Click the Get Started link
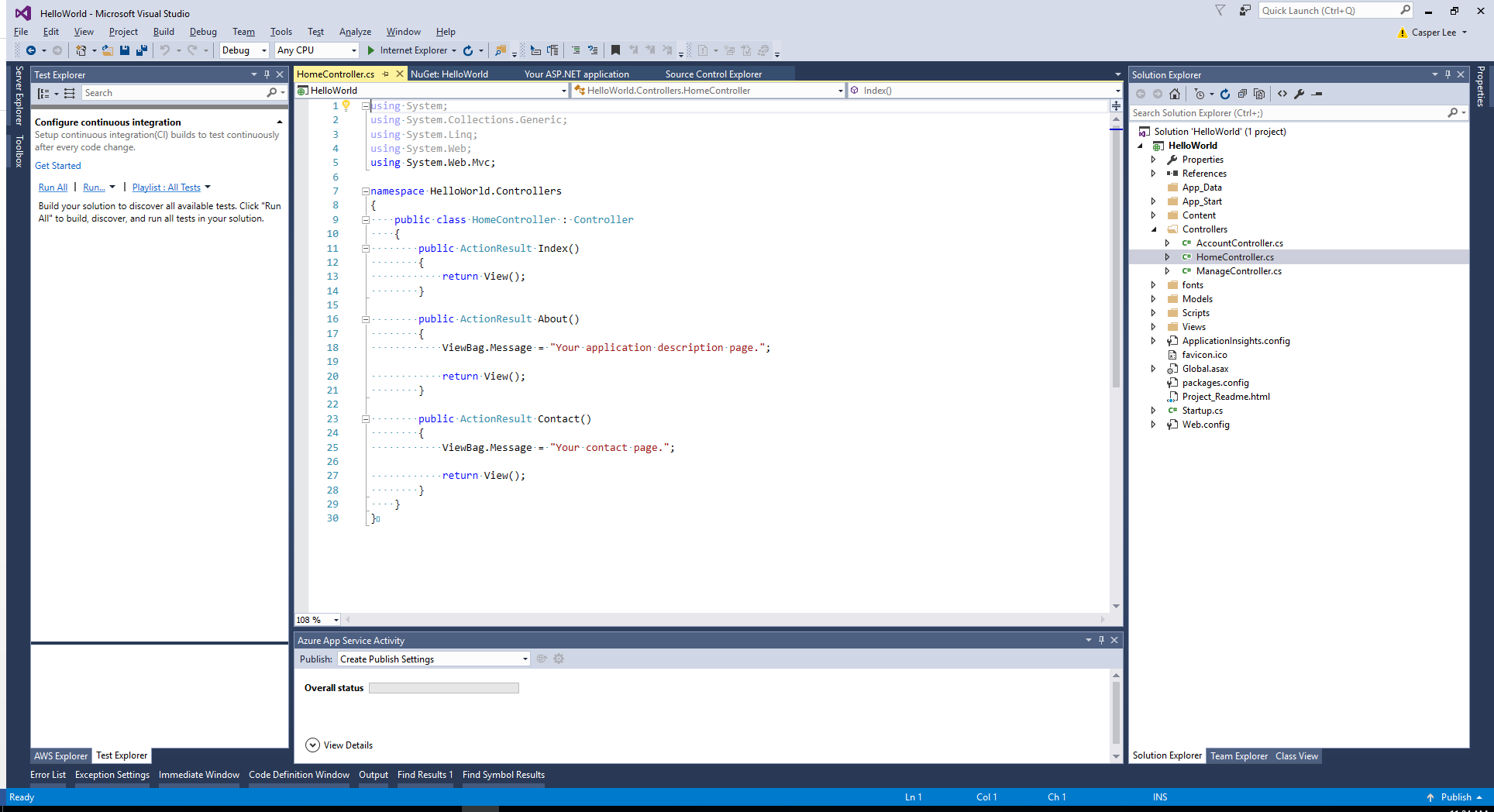This screenshot has height=812, width=1494. point(57,166)
